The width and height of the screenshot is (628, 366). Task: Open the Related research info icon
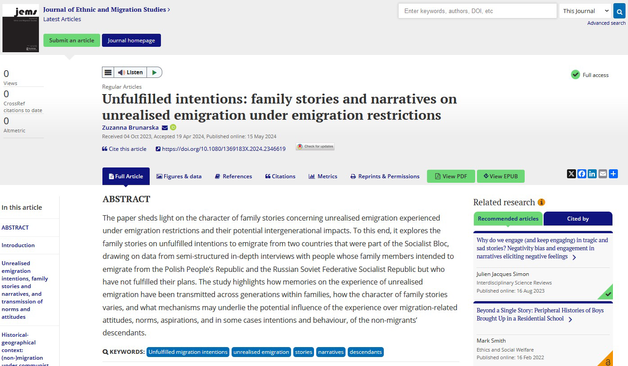pos(541,202)
